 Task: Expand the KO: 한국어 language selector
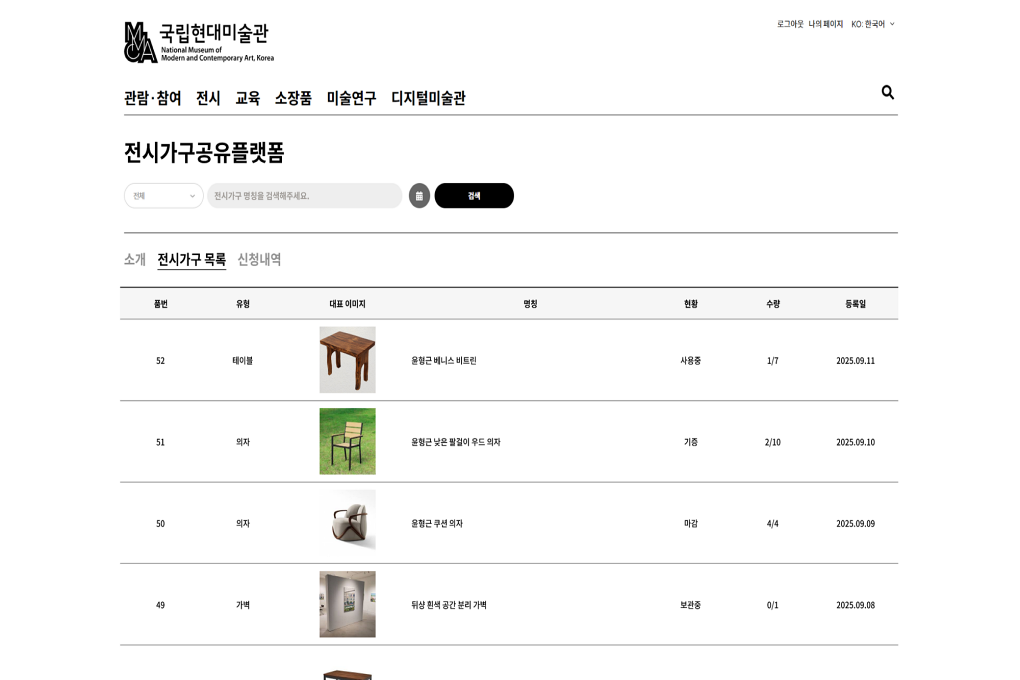[869, 22]
